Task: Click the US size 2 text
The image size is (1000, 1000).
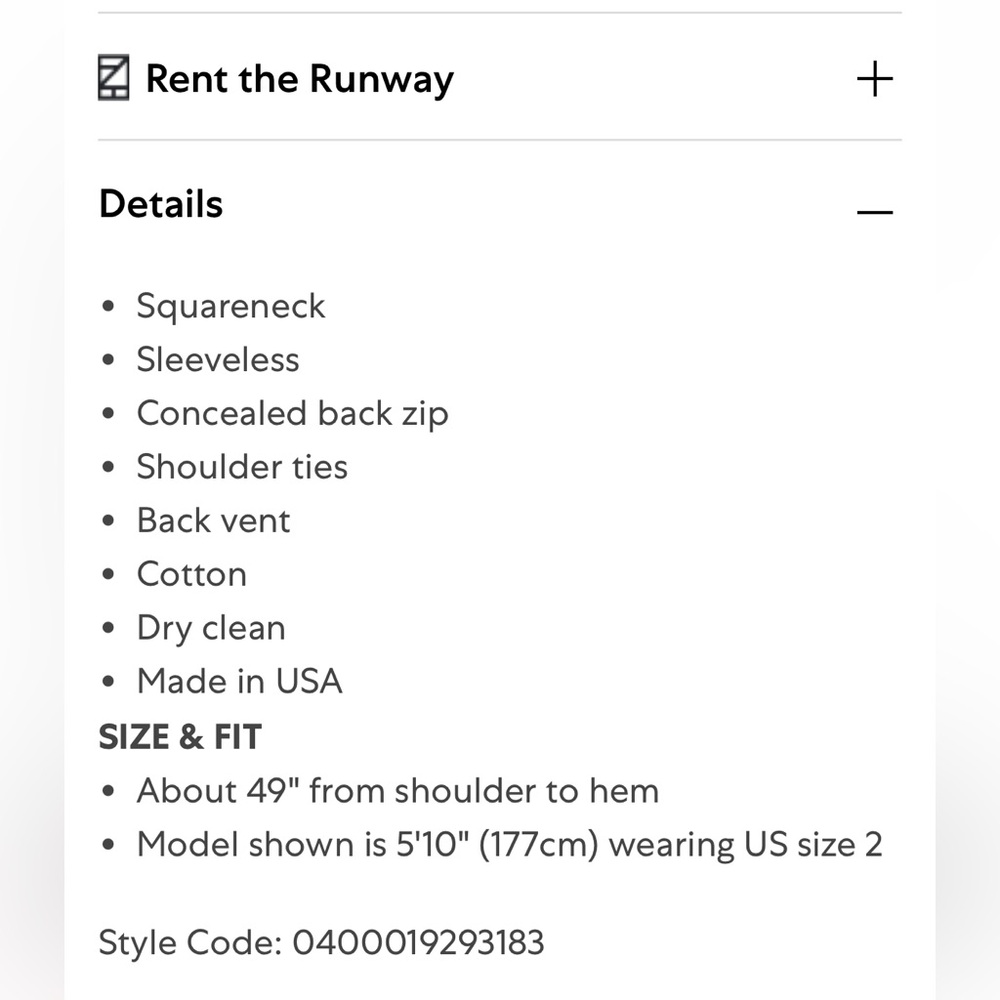Action: (x=812, y=845)
